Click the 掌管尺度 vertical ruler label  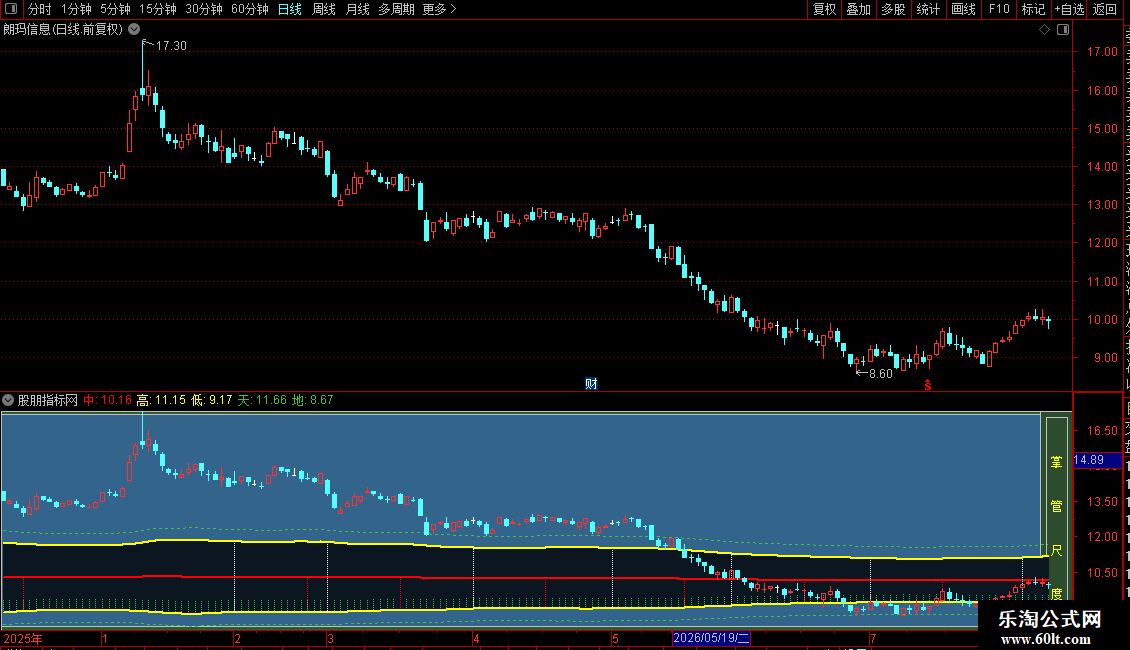click(x=1056, y=508)
